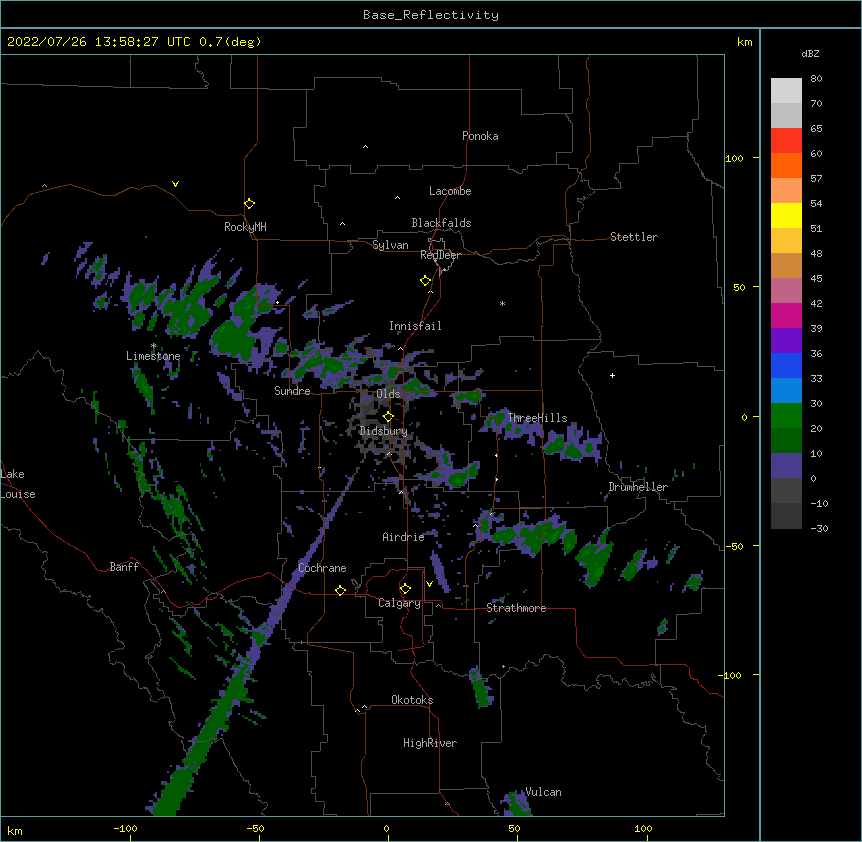Image resolution: width=862 pixels, height=842 pixels.
Task: Click the km unit label at top right
Action: coord(744,42)
